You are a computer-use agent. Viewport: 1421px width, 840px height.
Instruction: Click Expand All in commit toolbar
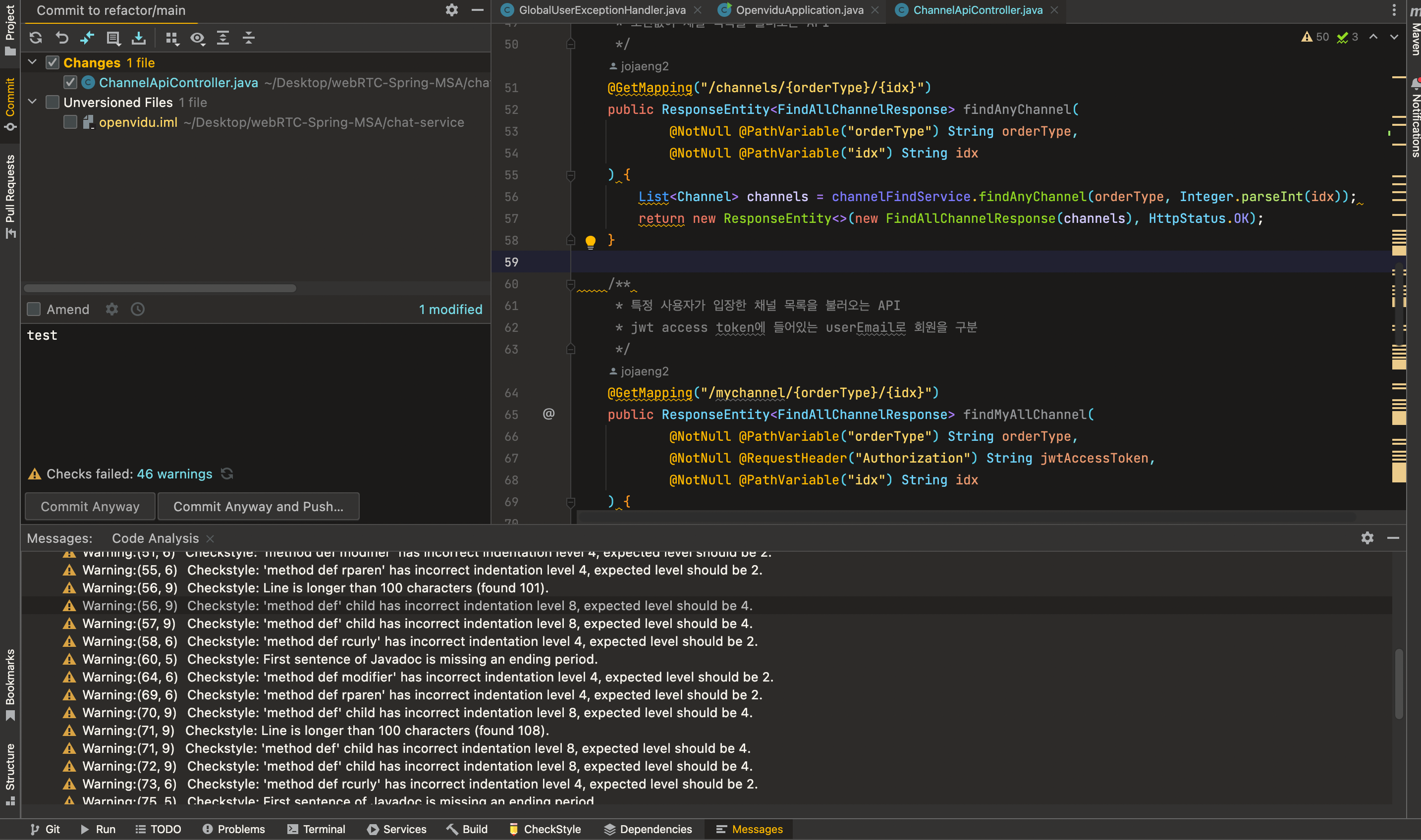[223, 38]
